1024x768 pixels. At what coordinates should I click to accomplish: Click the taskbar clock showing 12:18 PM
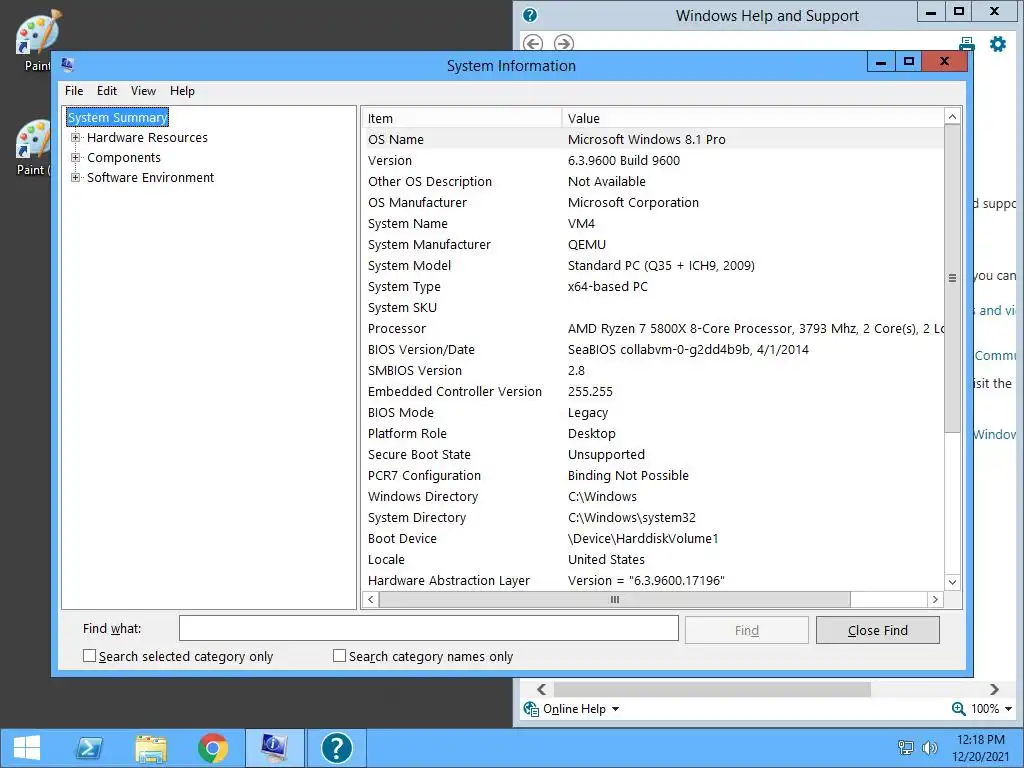pos(980,740)
